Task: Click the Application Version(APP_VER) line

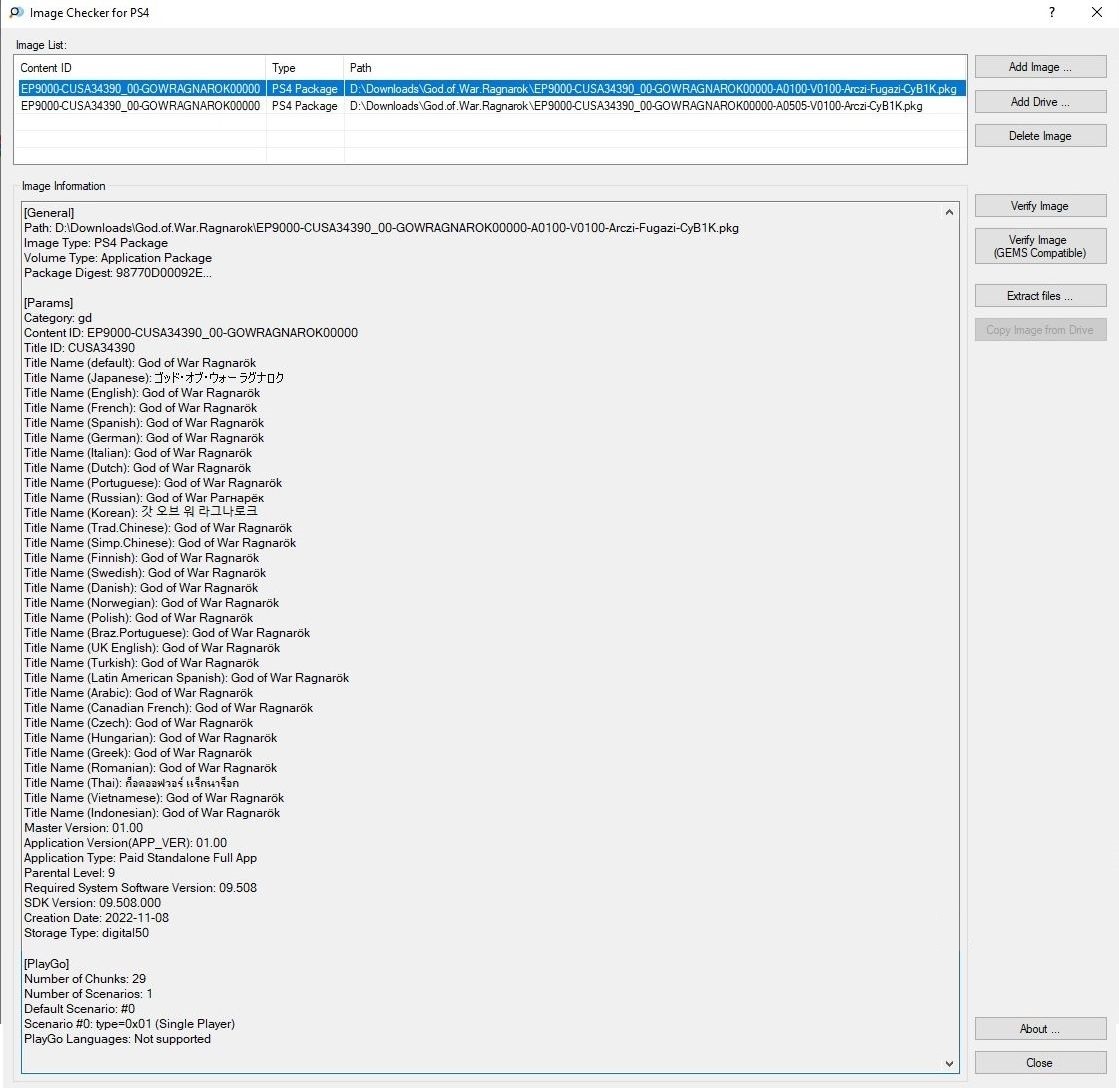Action: [x=126, y=843]
